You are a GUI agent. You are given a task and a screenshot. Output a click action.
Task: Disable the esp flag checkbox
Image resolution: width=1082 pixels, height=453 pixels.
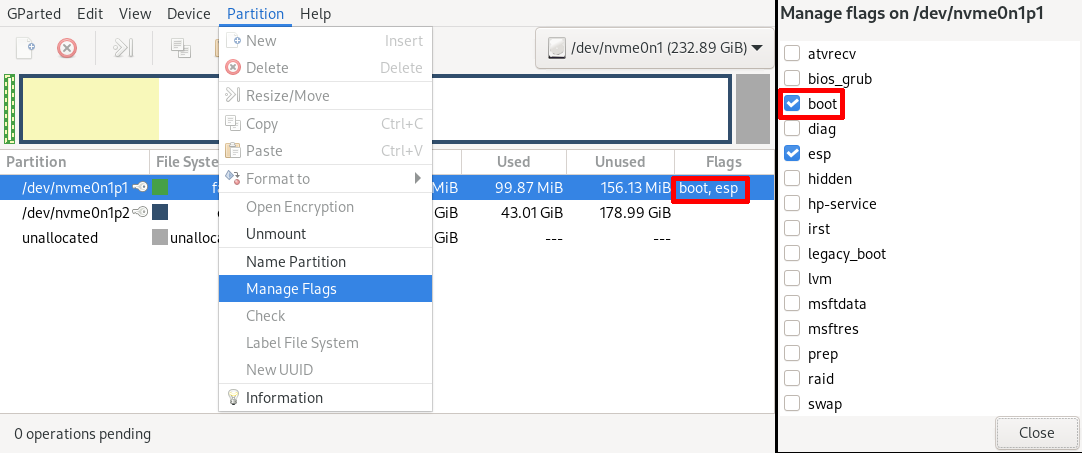point(792,154)
